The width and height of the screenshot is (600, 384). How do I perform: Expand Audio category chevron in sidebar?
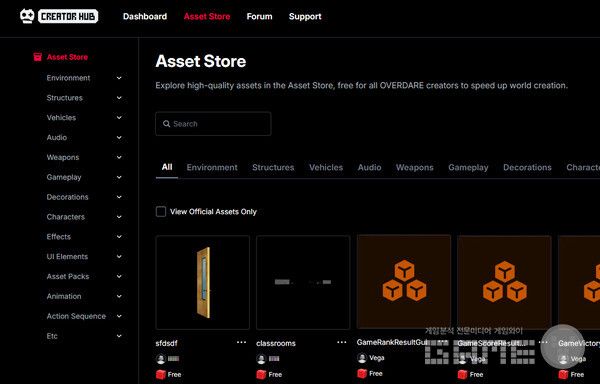(119, 138)
